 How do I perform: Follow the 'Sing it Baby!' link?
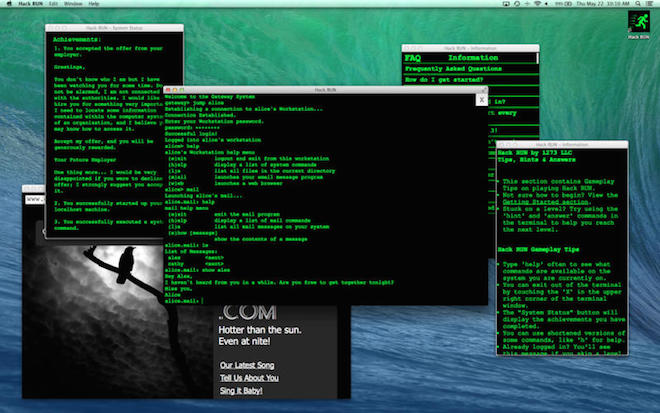coord(242,392)
